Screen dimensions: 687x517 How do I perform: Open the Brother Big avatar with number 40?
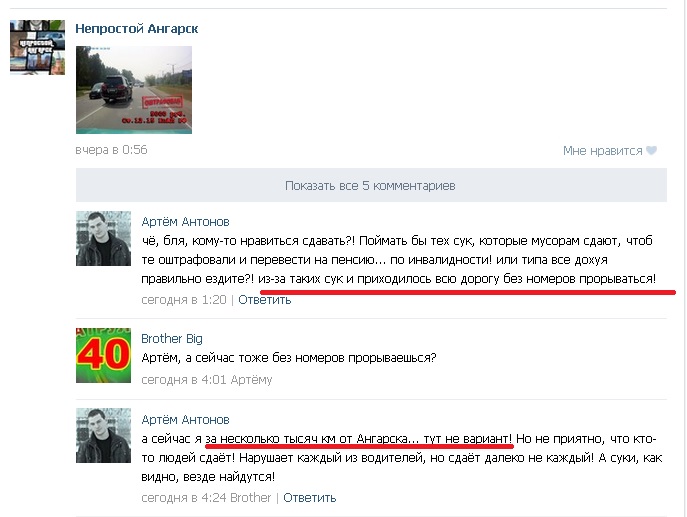(103, 355)
